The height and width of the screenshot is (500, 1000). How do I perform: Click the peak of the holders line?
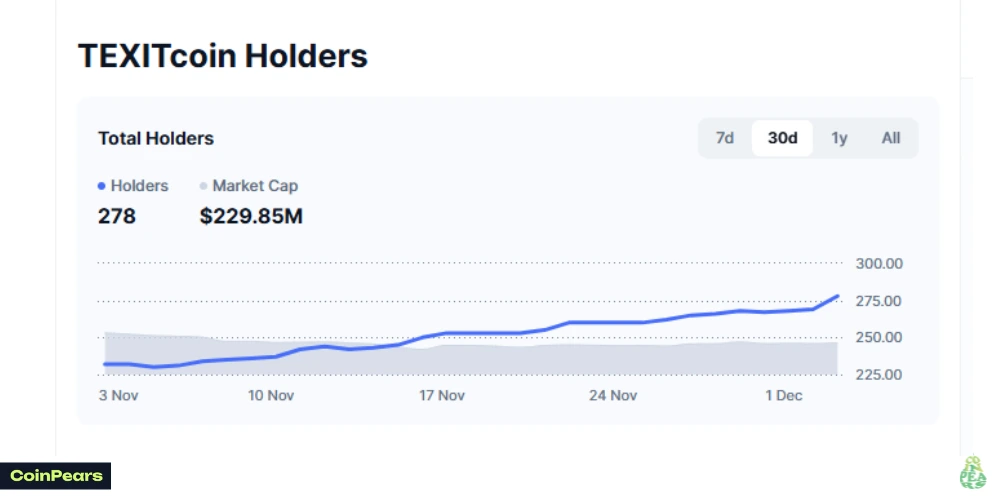coord(837,296)
